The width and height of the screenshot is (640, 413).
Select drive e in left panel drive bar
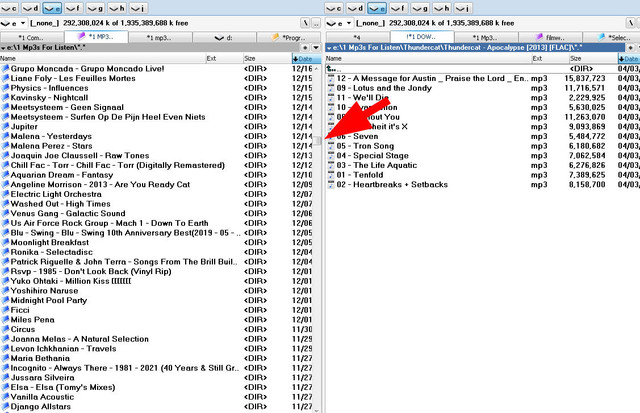(x=52, y=7)
